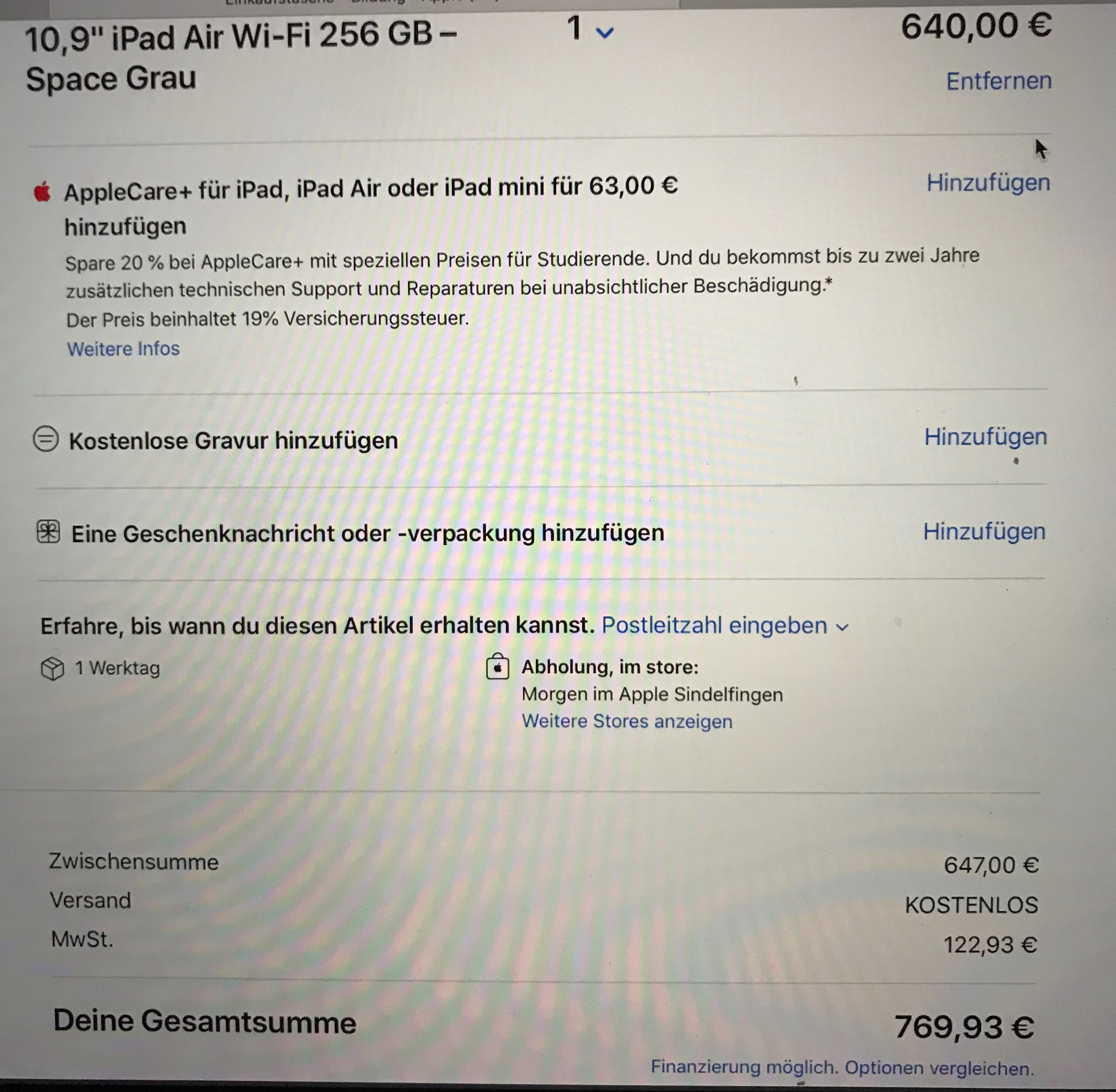The width and height of the screenshot is (1116, 1092).
Task: Click the iPad Air Wi-Fi 256 GB product title
Action: [241, 57]
